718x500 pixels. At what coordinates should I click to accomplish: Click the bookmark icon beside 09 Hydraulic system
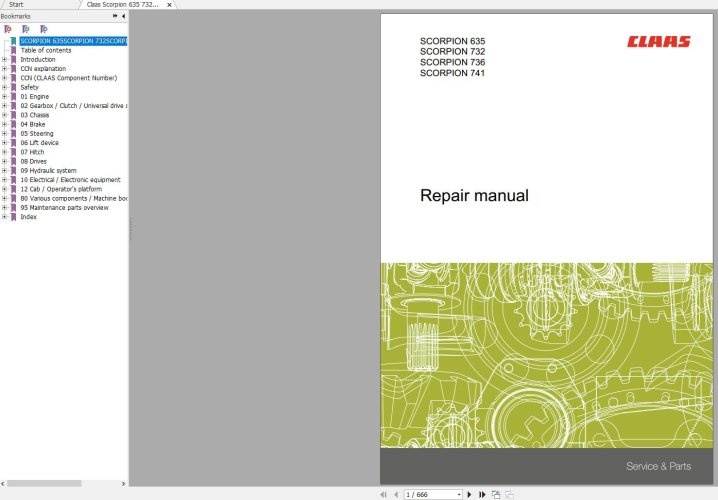click(14, 170)
